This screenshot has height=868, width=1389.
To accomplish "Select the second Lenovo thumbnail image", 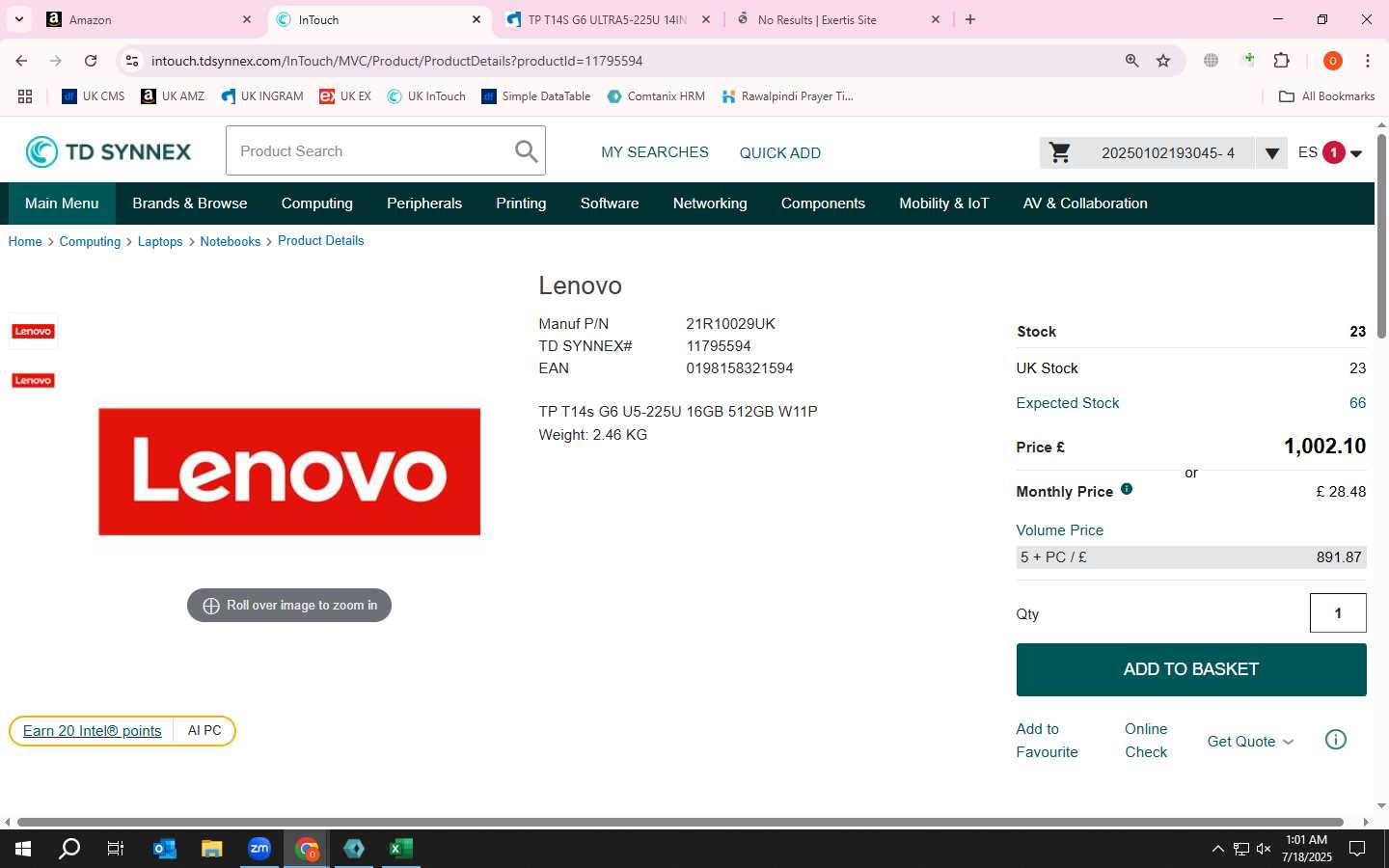I will tap(33, 380).
